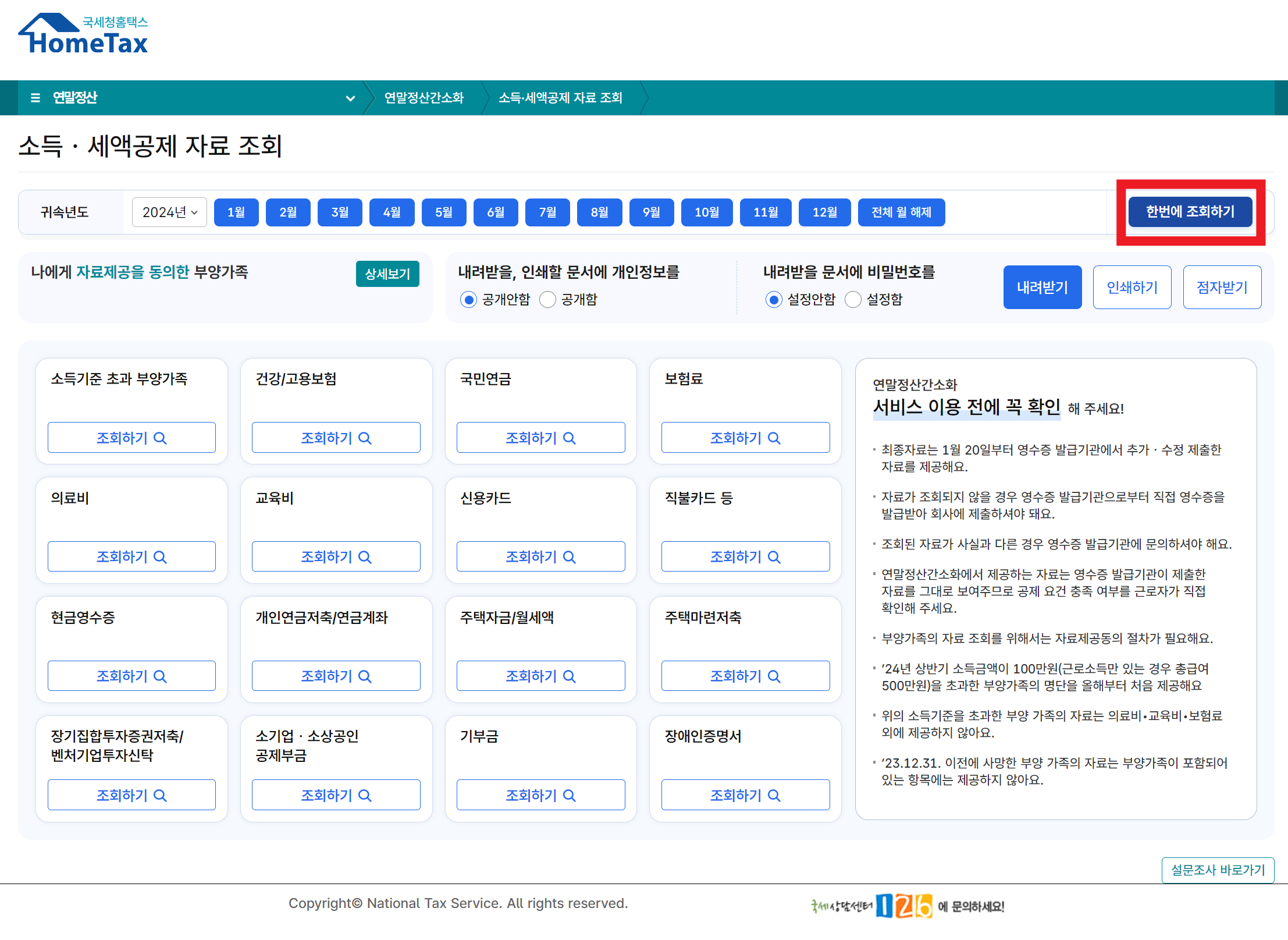
Task: Click the search icon to query 현금영수증 data
Action: [x=161, y=676]
